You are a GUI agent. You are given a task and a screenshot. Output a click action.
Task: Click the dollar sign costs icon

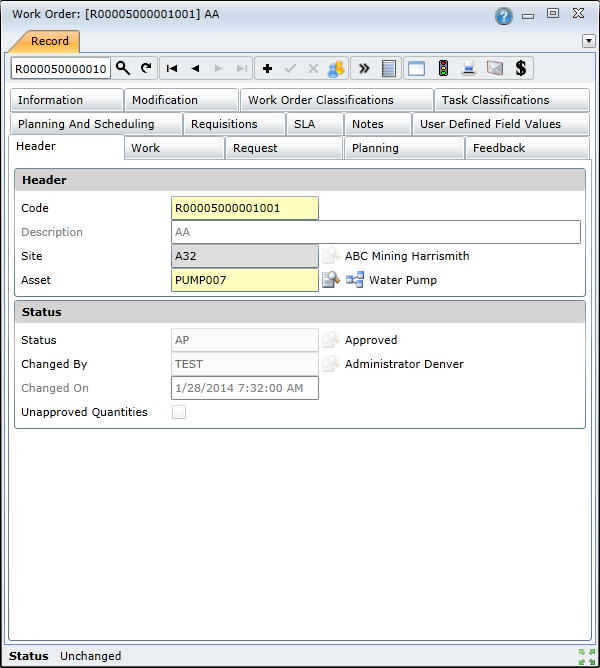pyautogui.click(x=520, y=68)
